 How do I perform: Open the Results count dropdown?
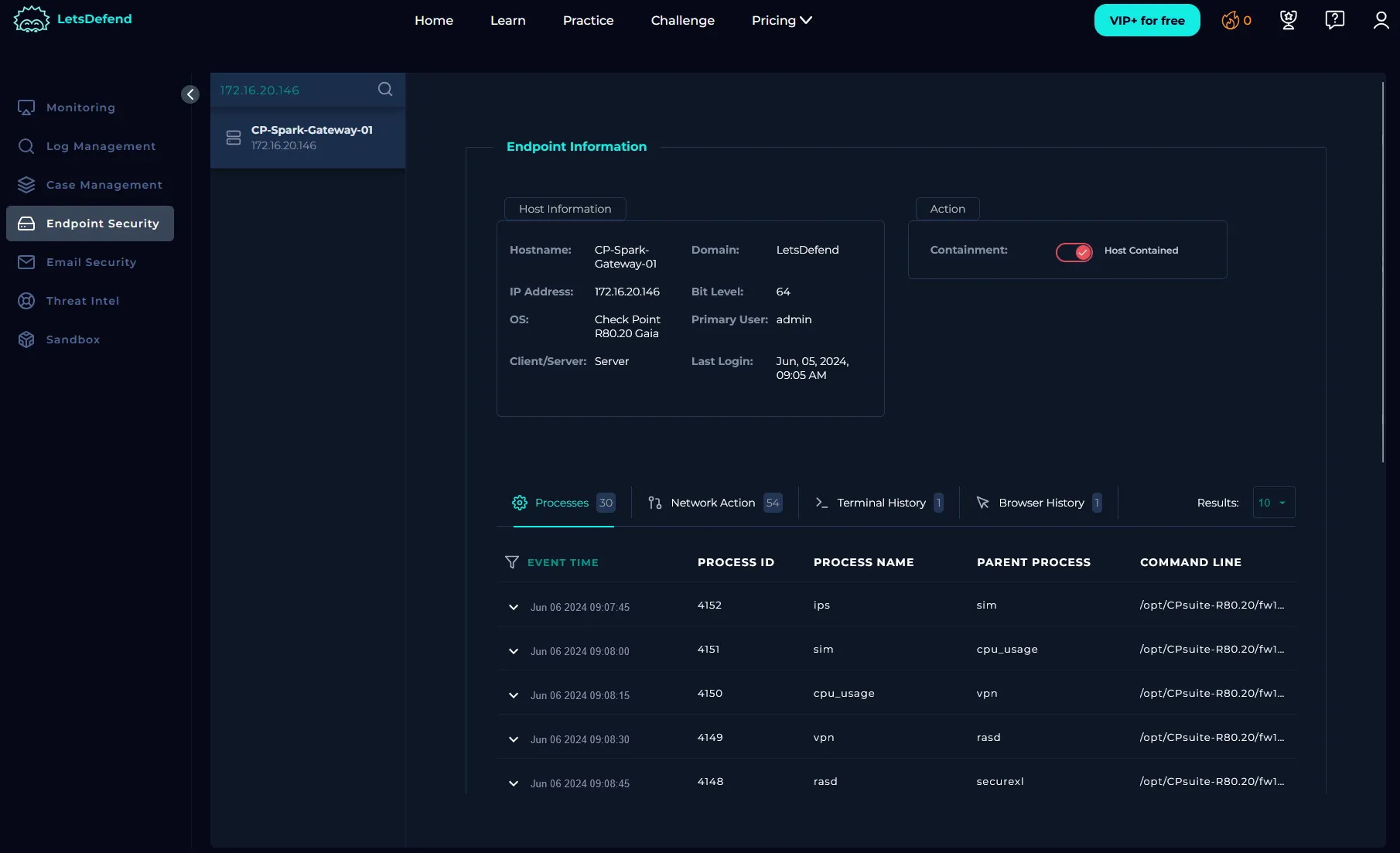pyautogui.click(x=1273, y=503)
